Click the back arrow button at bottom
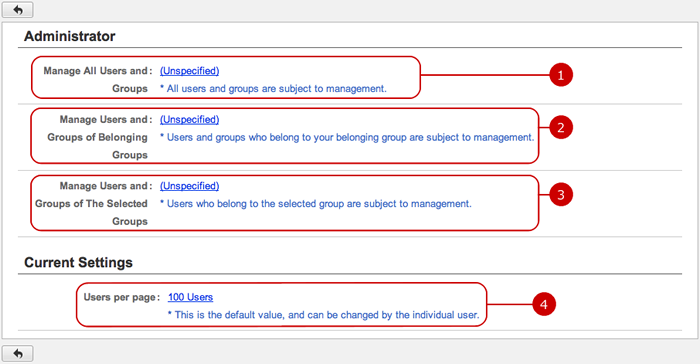Viewport: 700px width, 364px height. (17, 354)
